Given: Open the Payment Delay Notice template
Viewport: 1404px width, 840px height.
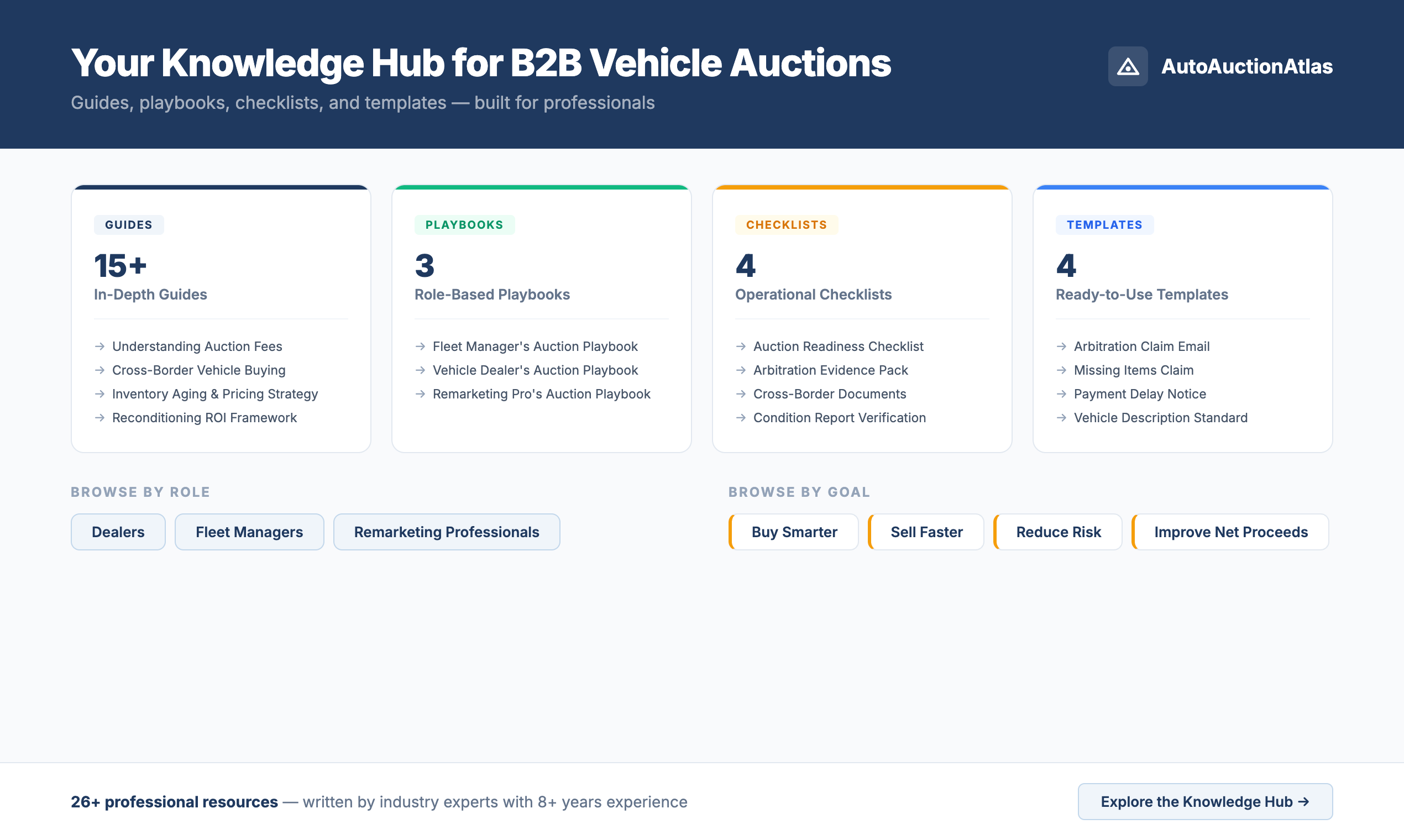Looking at the screenshot, I should tap(1140, 394).
